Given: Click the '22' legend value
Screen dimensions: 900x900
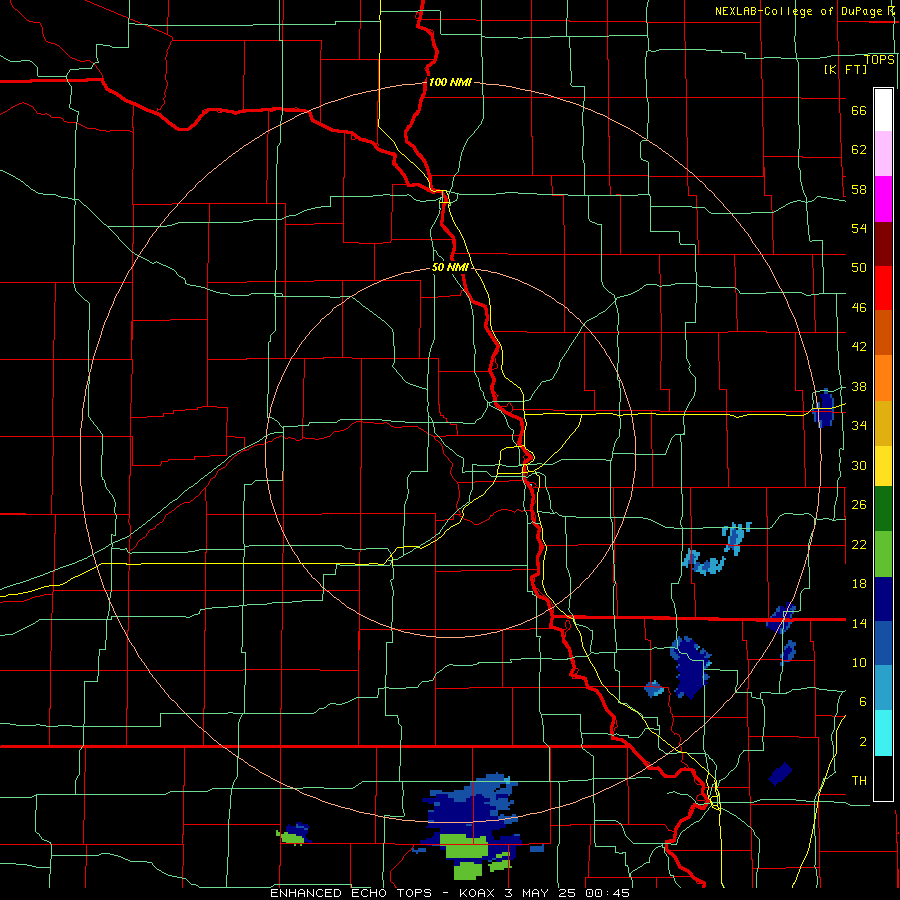Looking at the screenshot, I should tap(859, 544).
